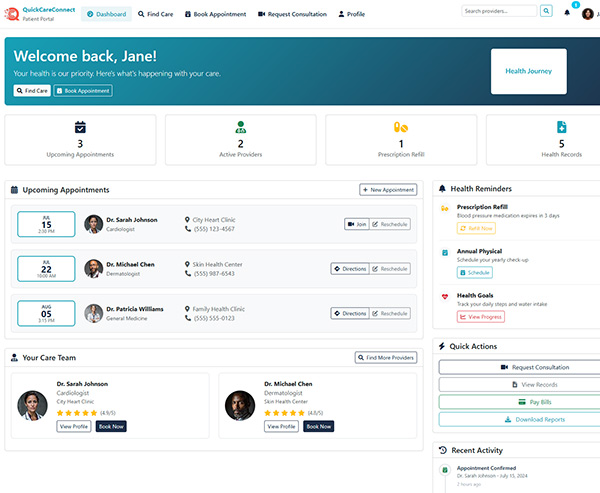
Task: Join Dr. Sarah Johnson's video appointment
Action: (357, 224)
